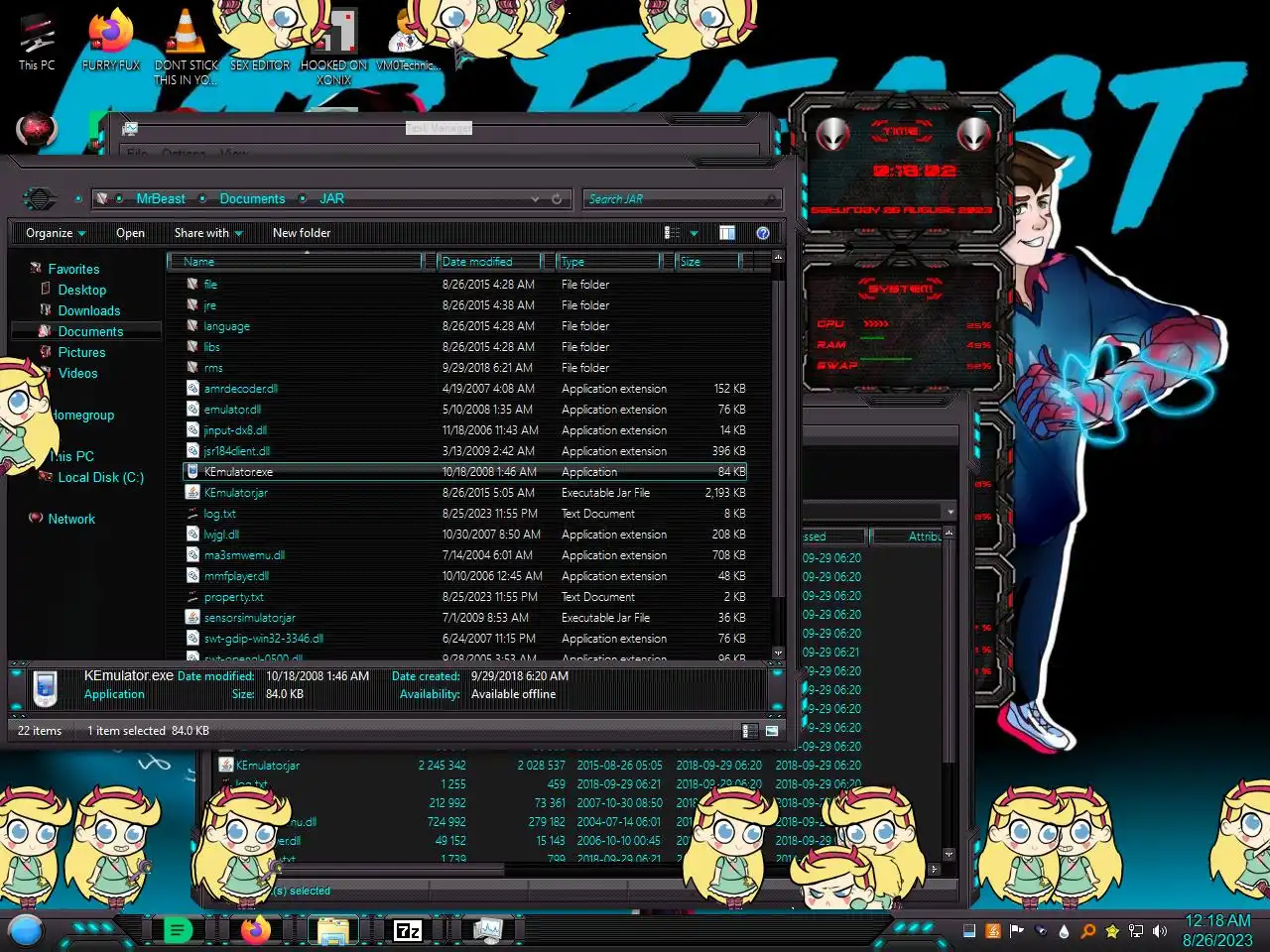Select the JAR breadcrumb segment
1270x952 pixels.
(331, 198)
